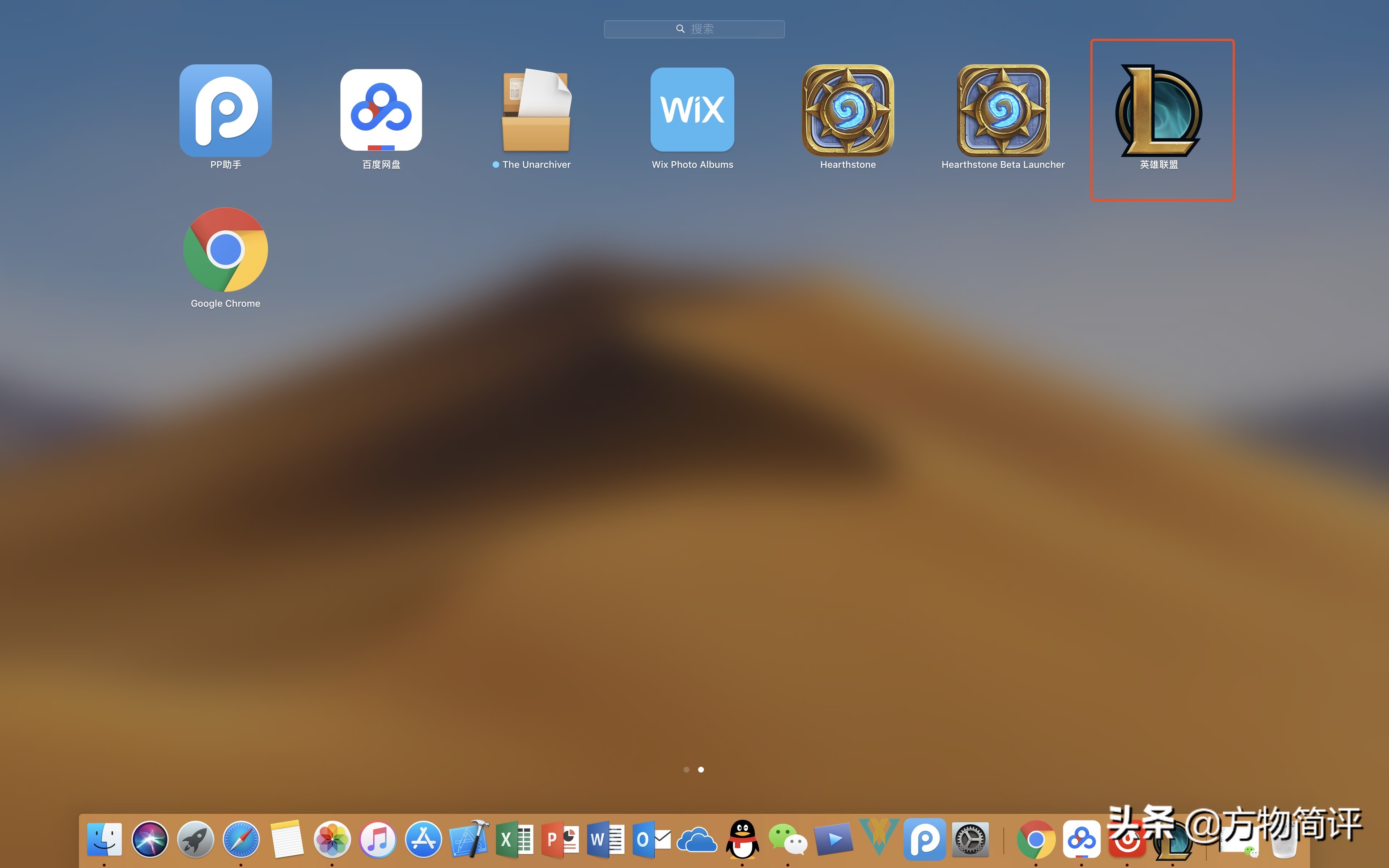Open 英雄联盟 League of Legends icon
This screenshot has width=1389, height=868.
tap(1158, 111)
